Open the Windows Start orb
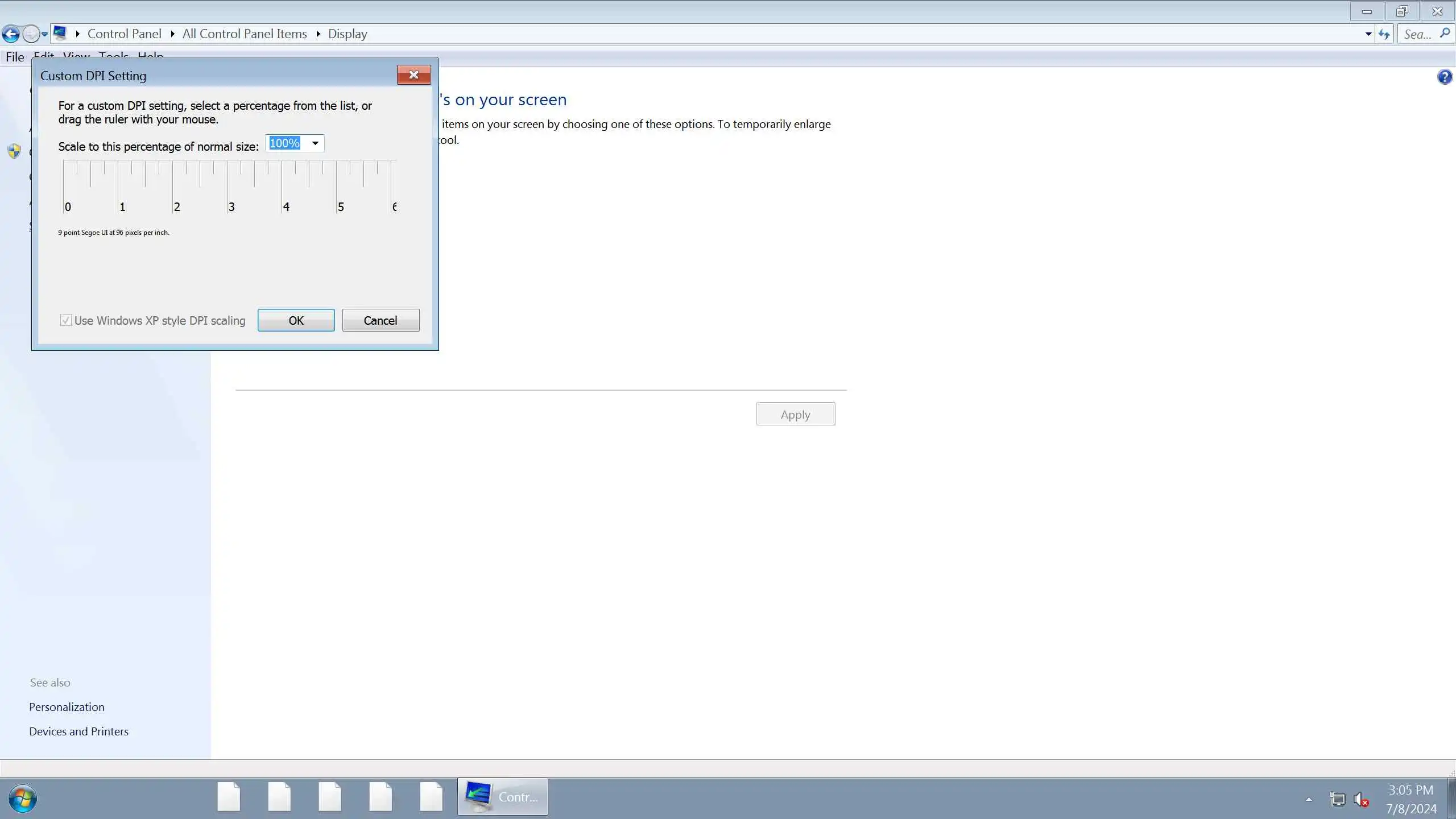Viewport: 1456px width, 819px height. click(x=23, y=798)
